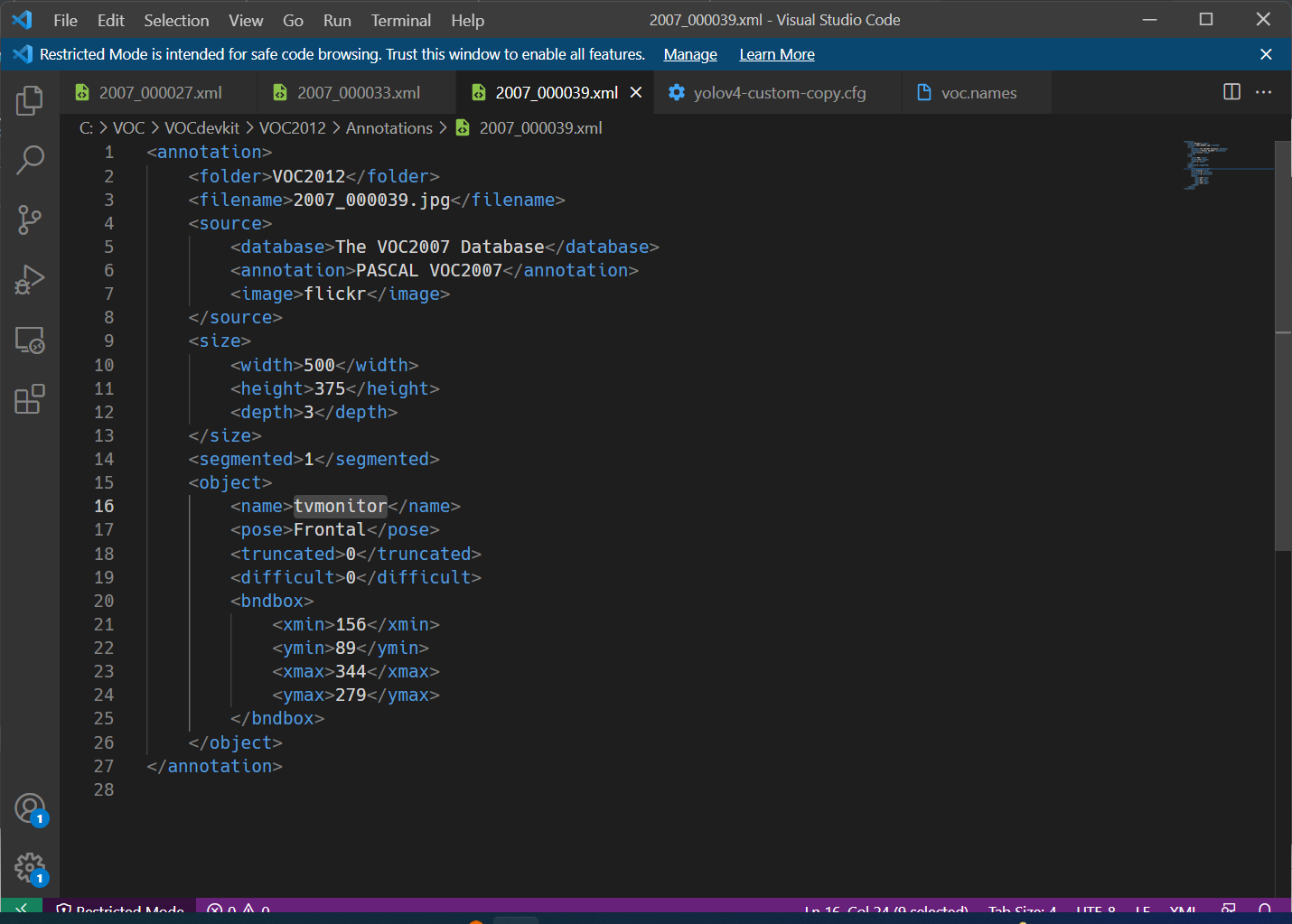Viewport: 1292px width, 924px height.
Task: Switch to the yolov4-custom-copy.cfg tab
Action: pos(779,92)
